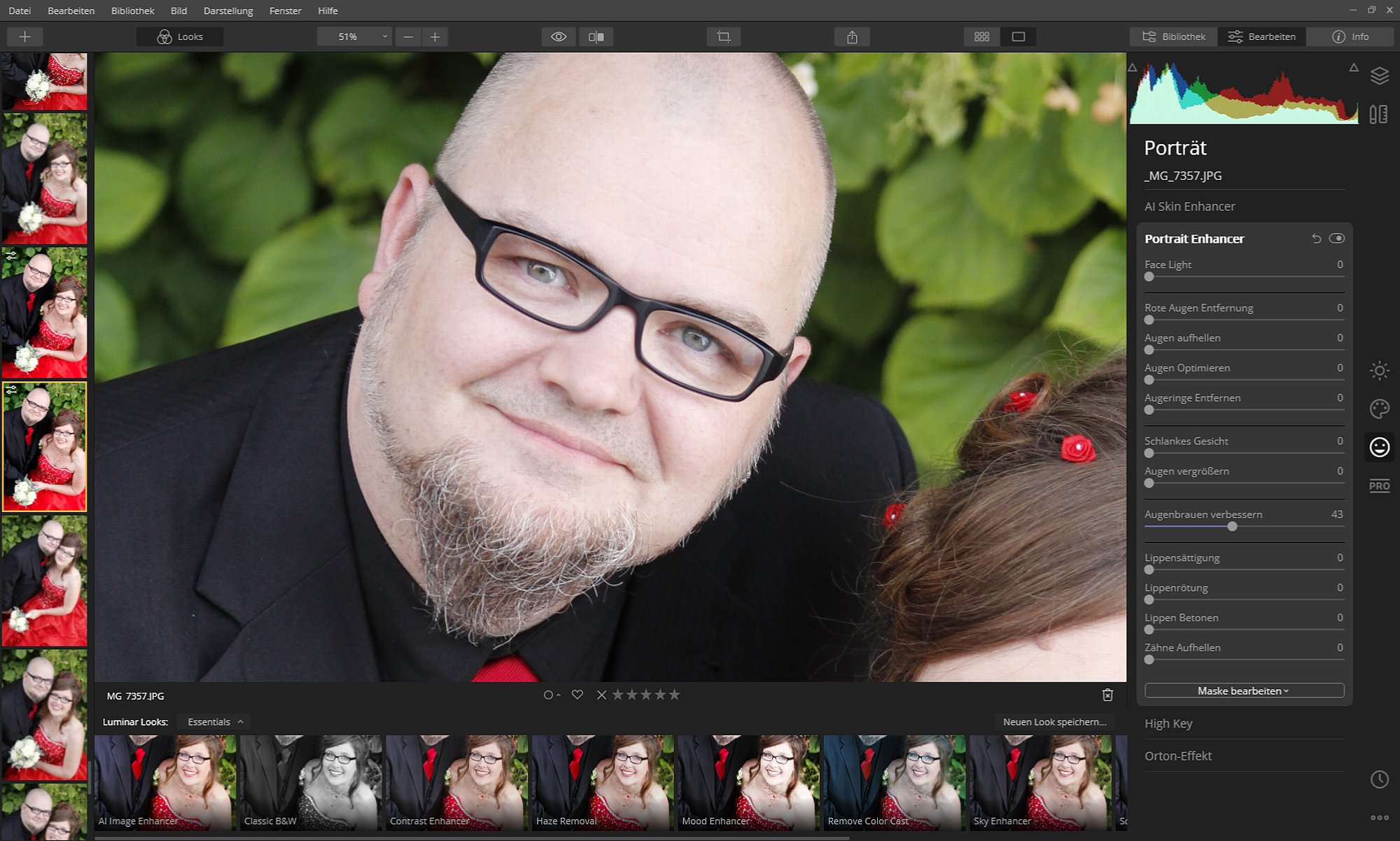Click the plus add-image button in the toolbar
This screenshot has width=1400, height=841.
click(24, 36)
